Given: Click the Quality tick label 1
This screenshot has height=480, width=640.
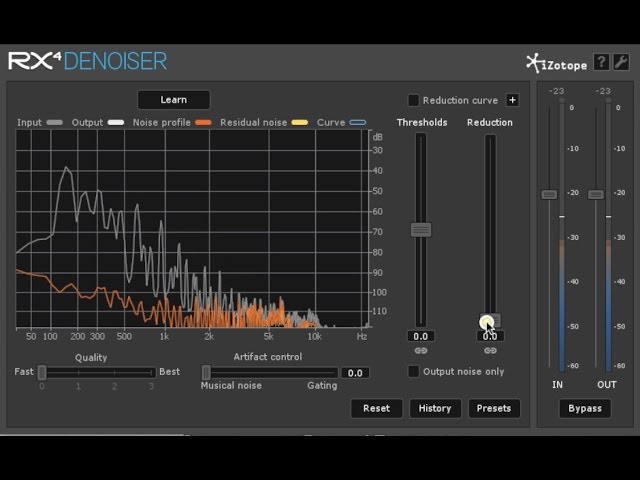Looking at the screenshot, I should pyautogui.click(x=78, y=386).
